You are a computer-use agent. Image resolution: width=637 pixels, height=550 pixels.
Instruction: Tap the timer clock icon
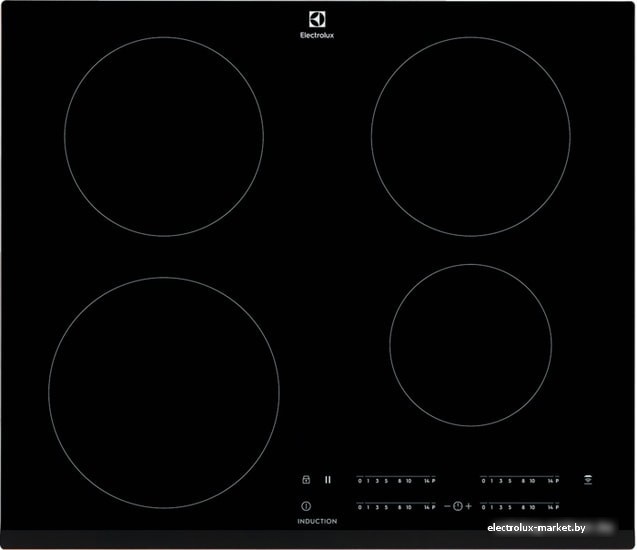[x=458, y=506]
